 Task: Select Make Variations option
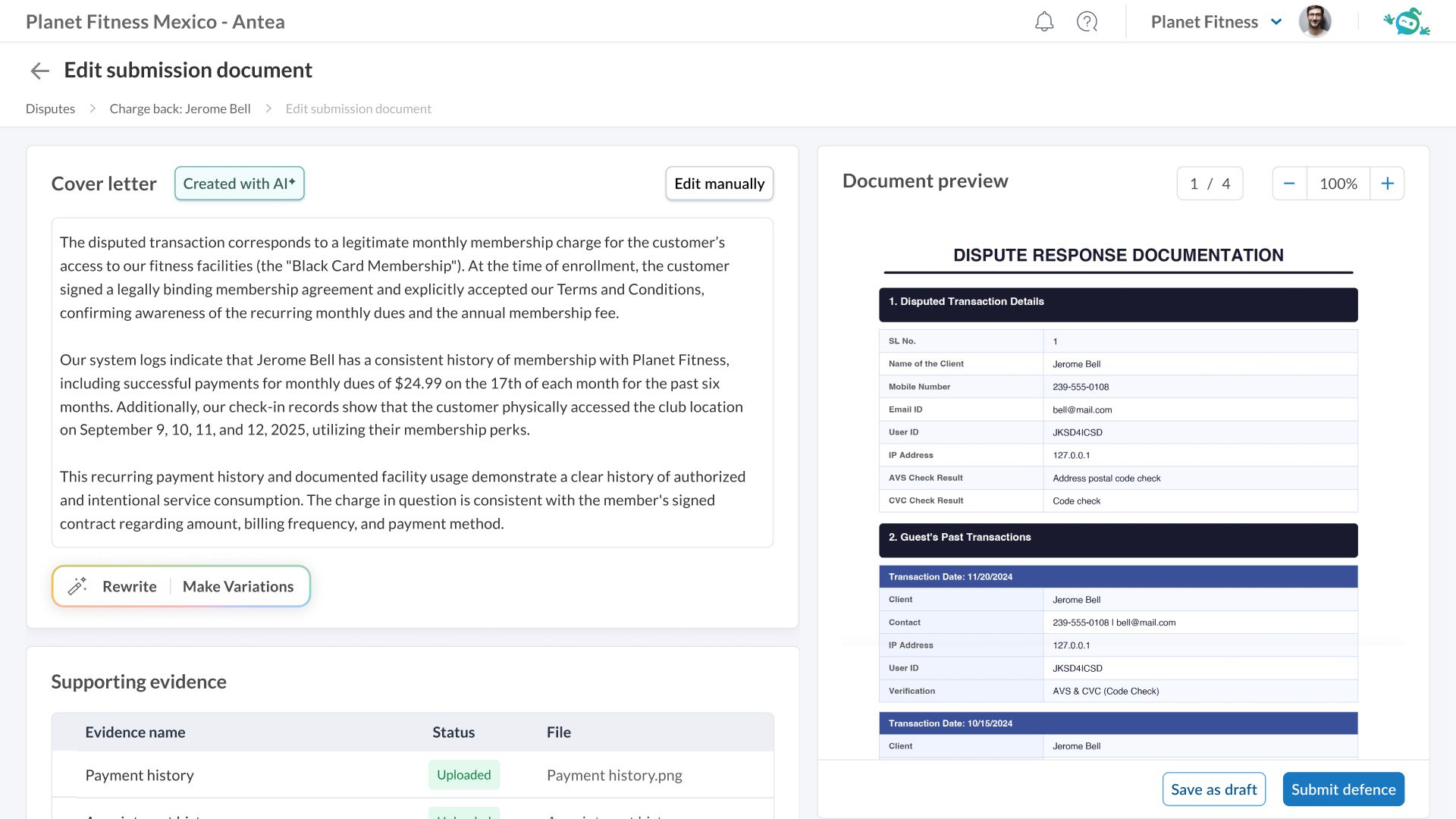point(238,586)
